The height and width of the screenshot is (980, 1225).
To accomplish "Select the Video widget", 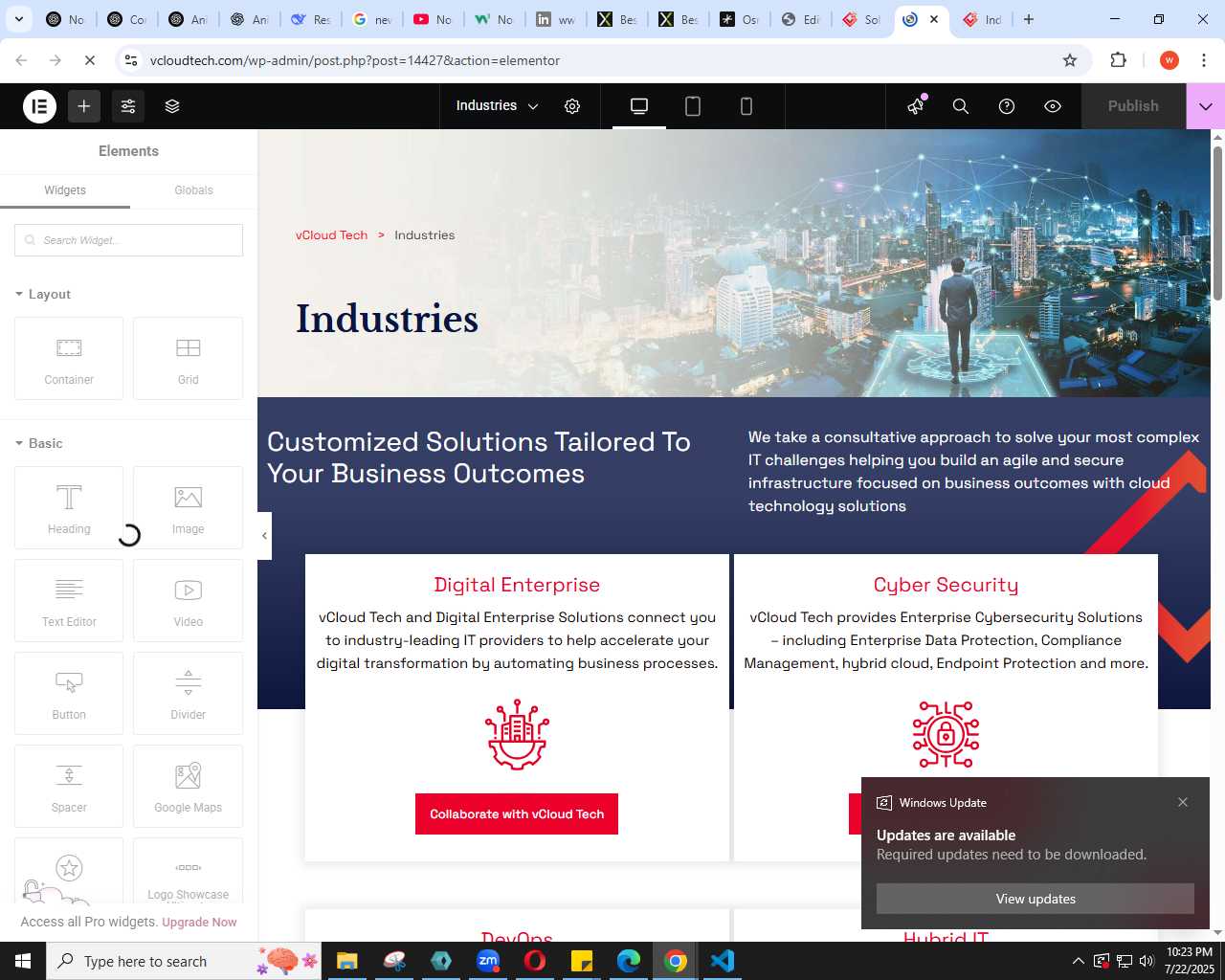I will pyautogui.click(x=188, y=600).
